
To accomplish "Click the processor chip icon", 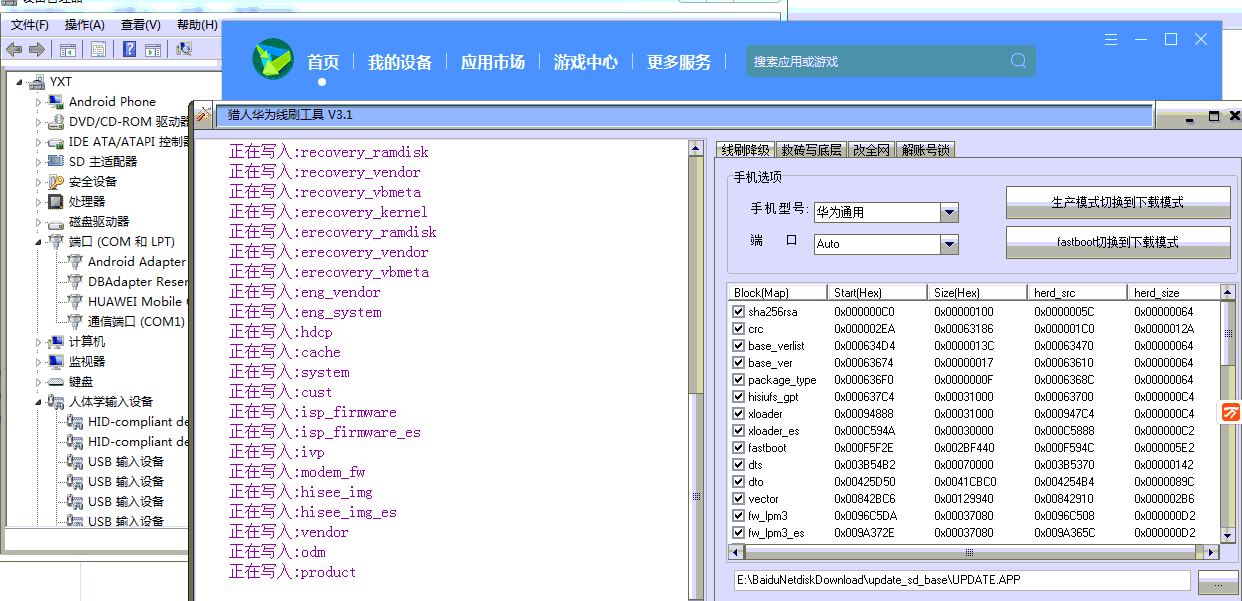I will [x=56, y=201].
